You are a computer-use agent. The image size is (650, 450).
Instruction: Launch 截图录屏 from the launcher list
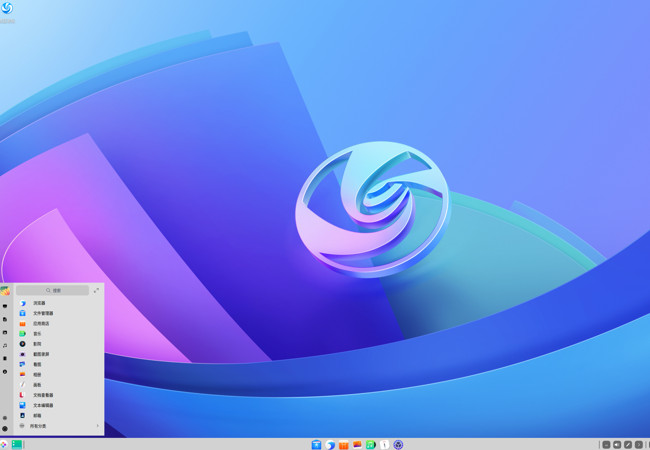(x=58, y=354)
